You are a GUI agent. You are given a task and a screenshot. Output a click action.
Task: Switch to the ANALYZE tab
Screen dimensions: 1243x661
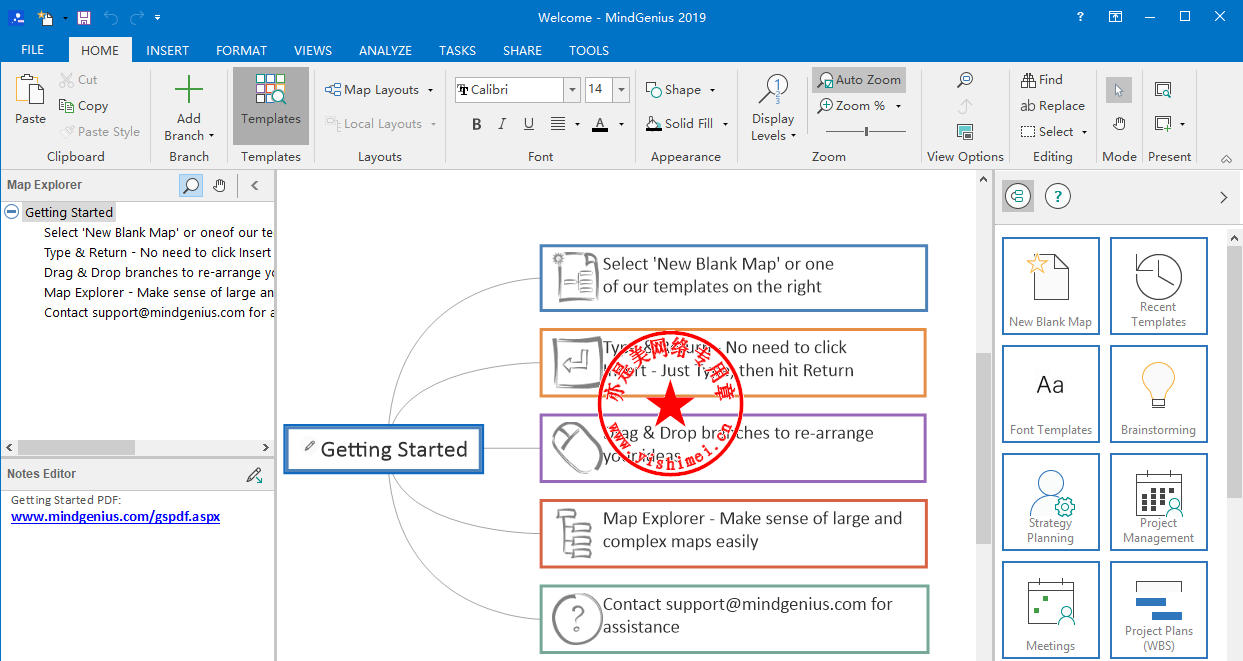(x=385, y=50)
